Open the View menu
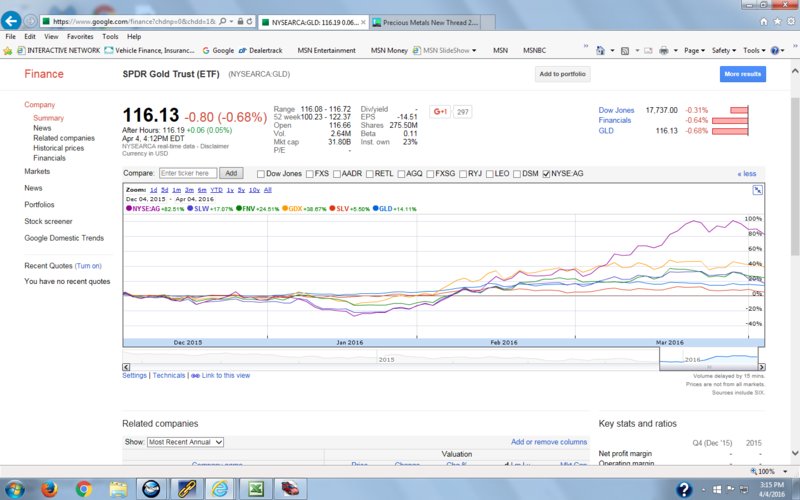This screenshot has height=500, width=800. pyautogui.click(x=51, y=37)
